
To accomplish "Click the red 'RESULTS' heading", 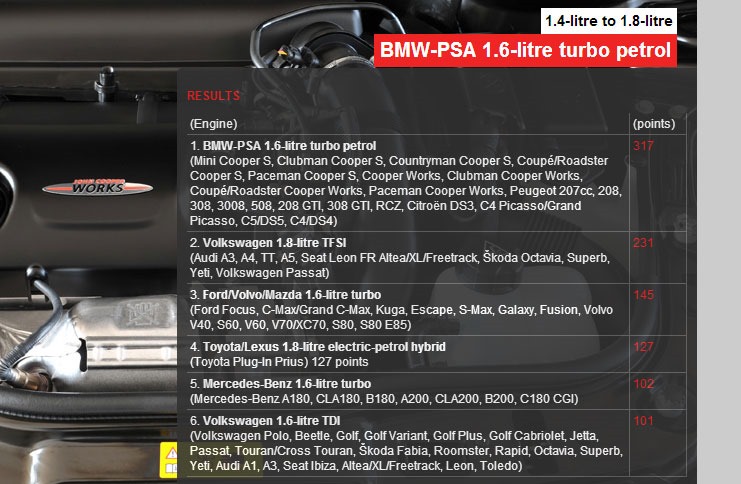I will coord(214,96).
